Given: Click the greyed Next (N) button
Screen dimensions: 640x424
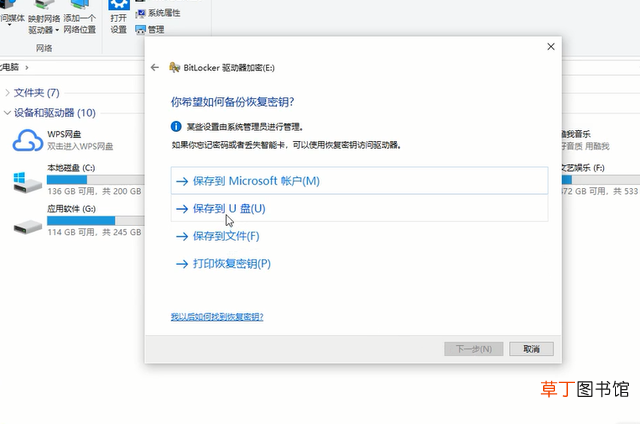Looking at the screenshot, I should pos(473,349).
